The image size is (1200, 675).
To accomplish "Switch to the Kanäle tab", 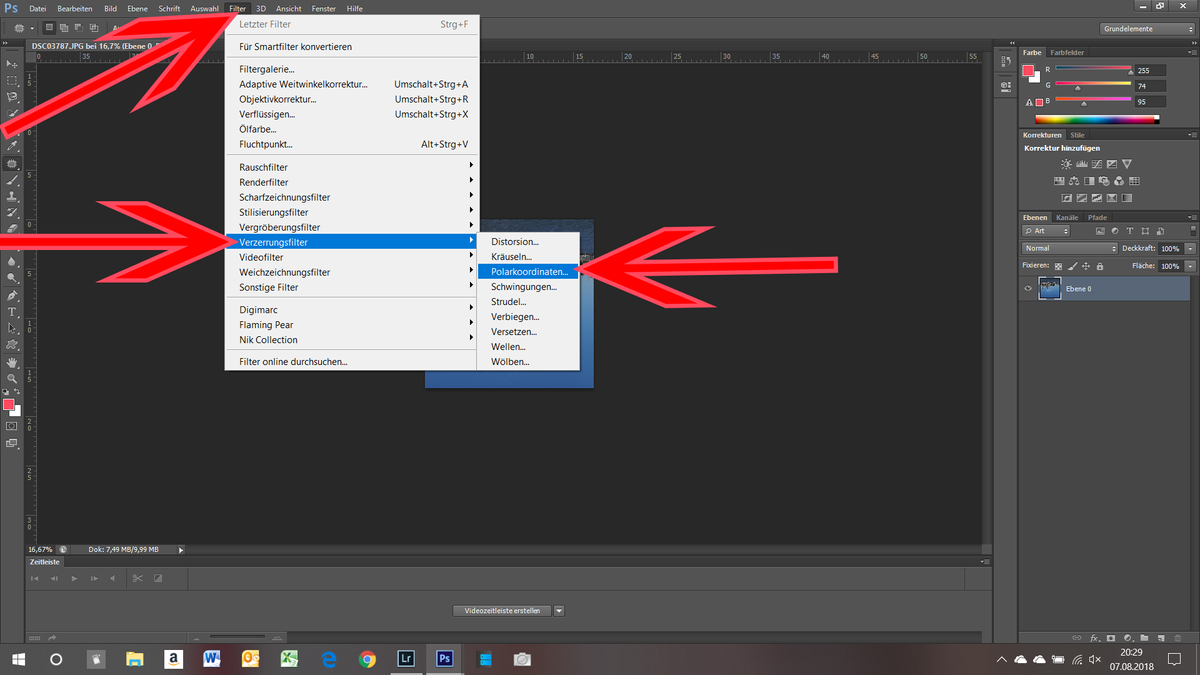I will click(x=1066, y=217).
